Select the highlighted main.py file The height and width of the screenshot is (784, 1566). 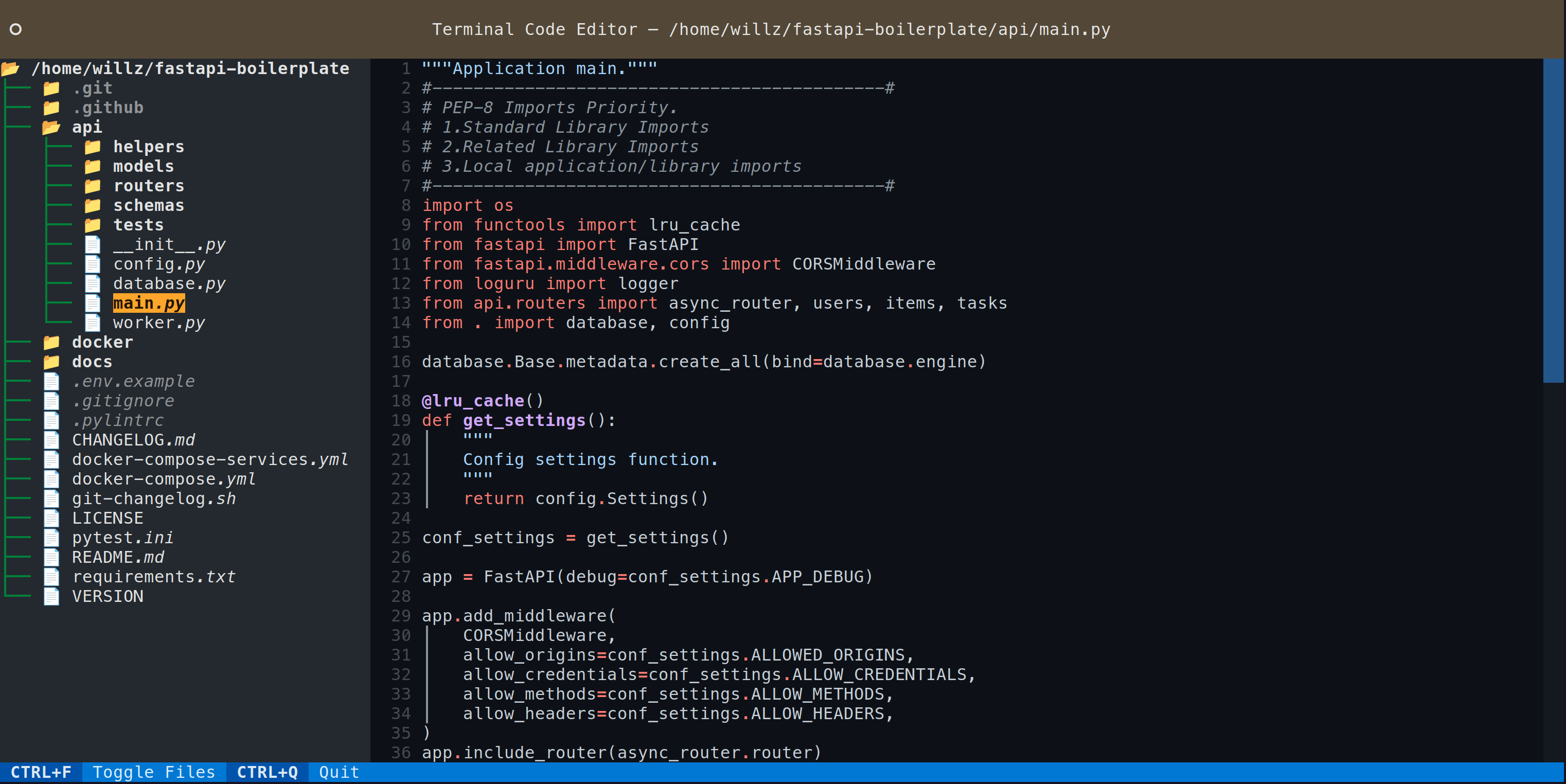tap(149, 304)
